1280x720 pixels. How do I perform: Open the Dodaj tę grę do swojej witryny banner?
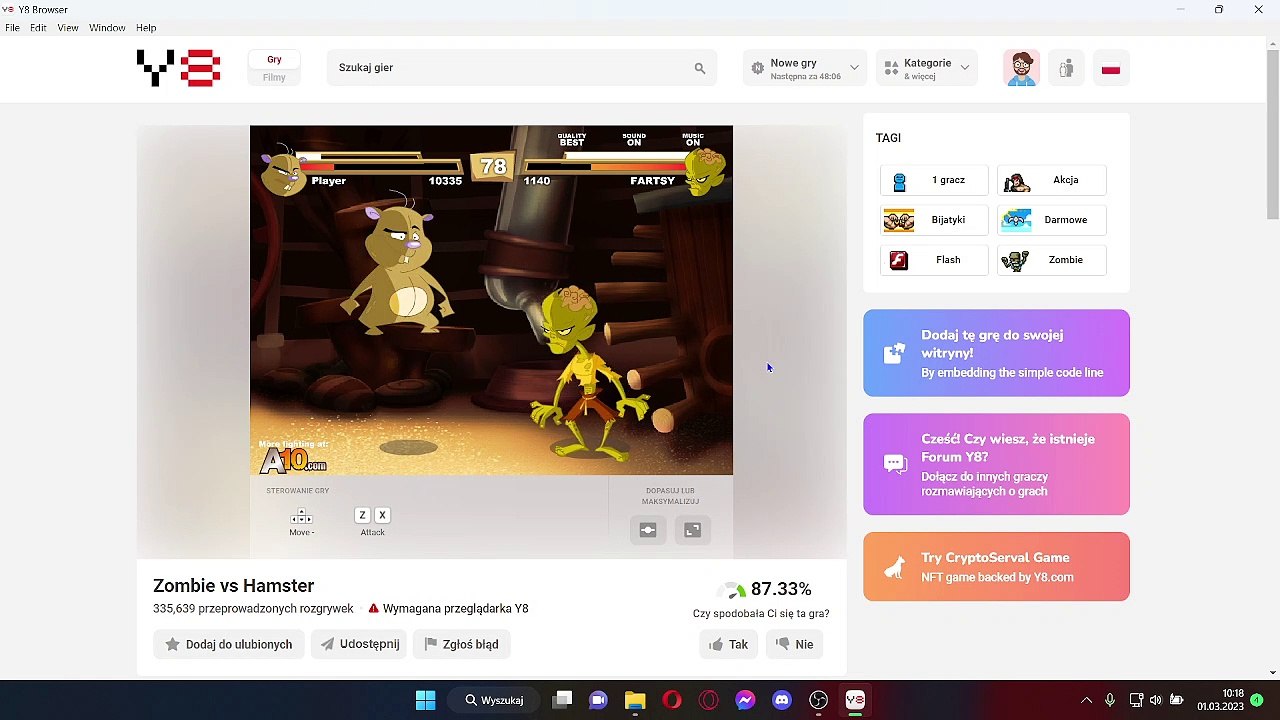point(996,353)
